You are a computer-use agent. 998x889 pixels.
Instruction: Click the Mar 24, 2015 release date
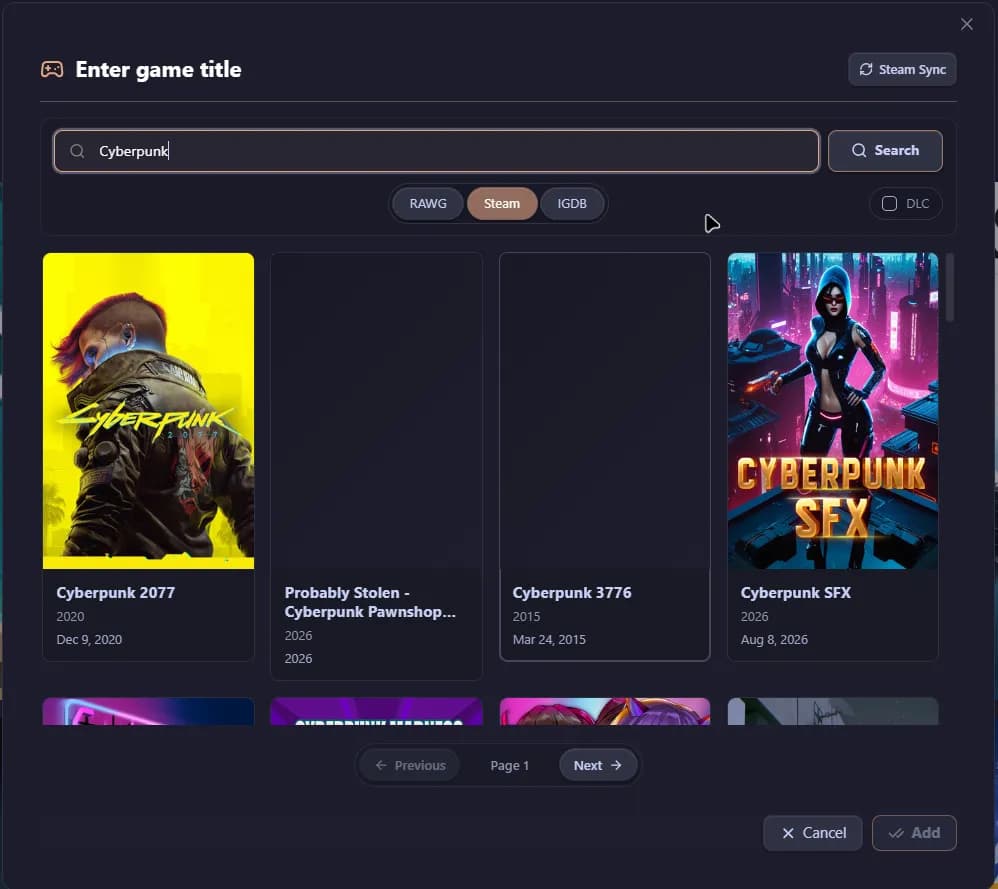549,640
